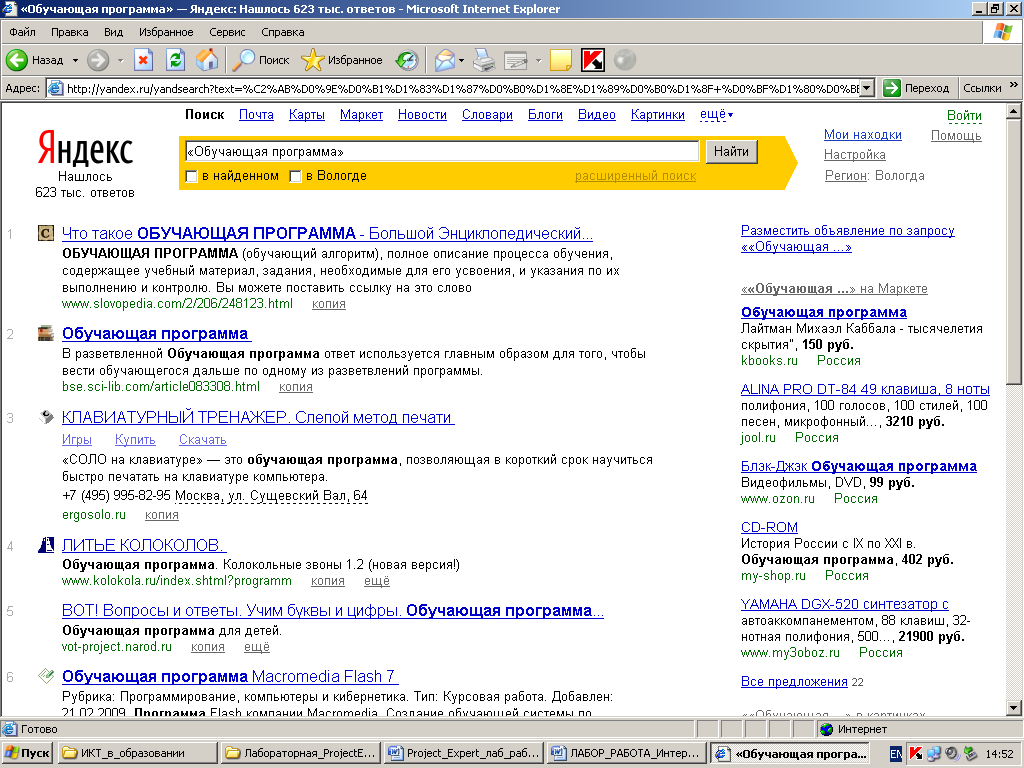Check the 'в найденном' checkbox
Viewport: 1024px width, 768px height.
191,176
